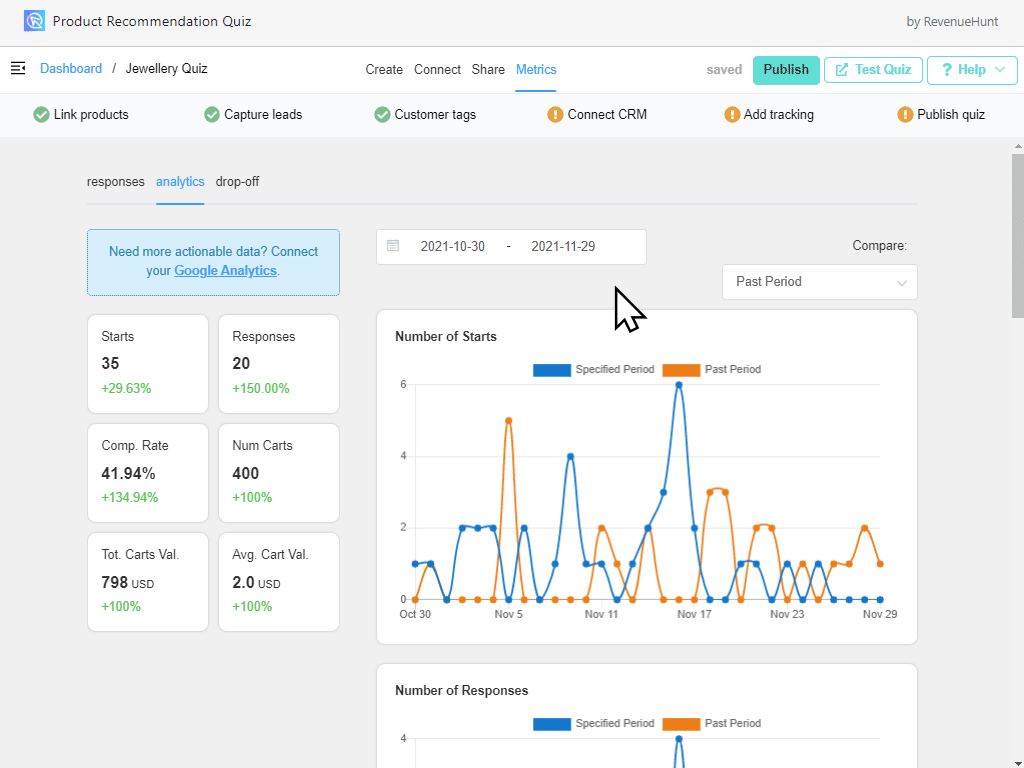Click the Customer tags step
Image resolution: width=1024 pixels, height=768 pixels.
pyautogui.click(x=425, y=115)
